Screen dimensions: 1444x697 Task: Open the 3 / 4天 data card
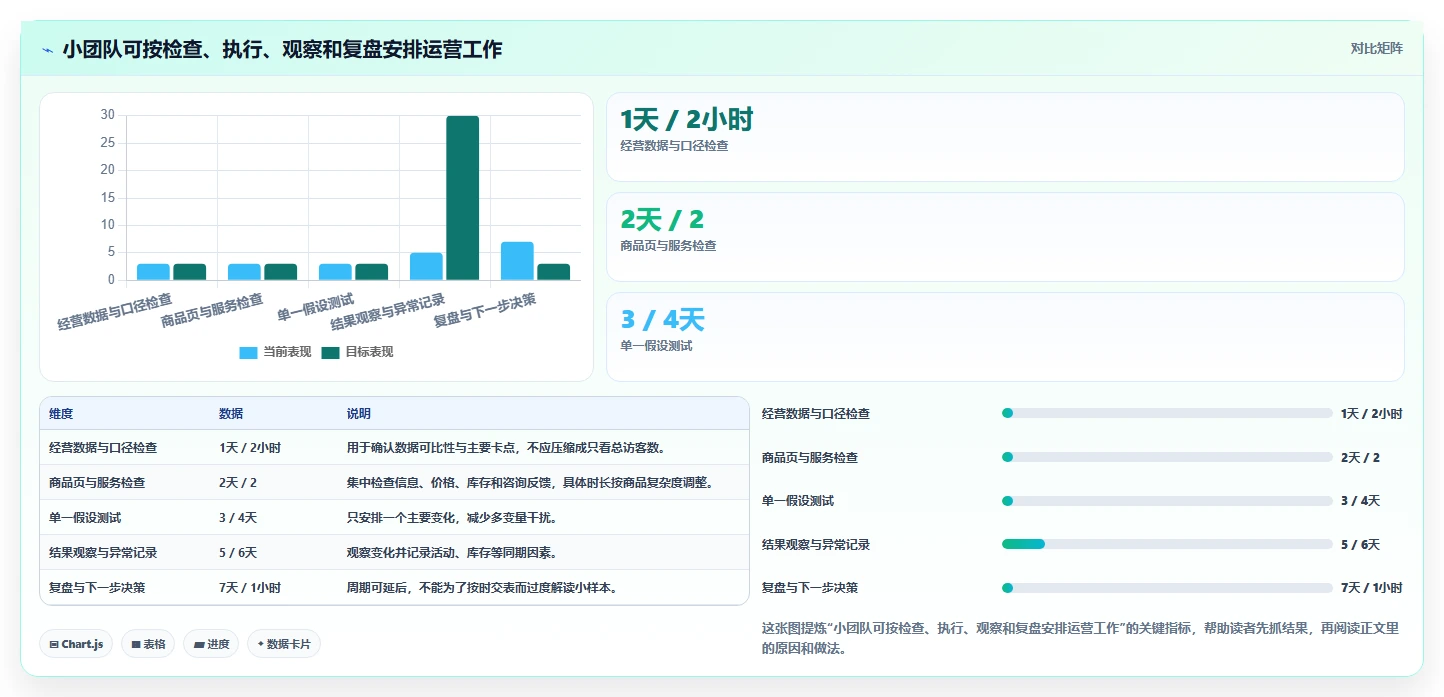pos(1005,337)
